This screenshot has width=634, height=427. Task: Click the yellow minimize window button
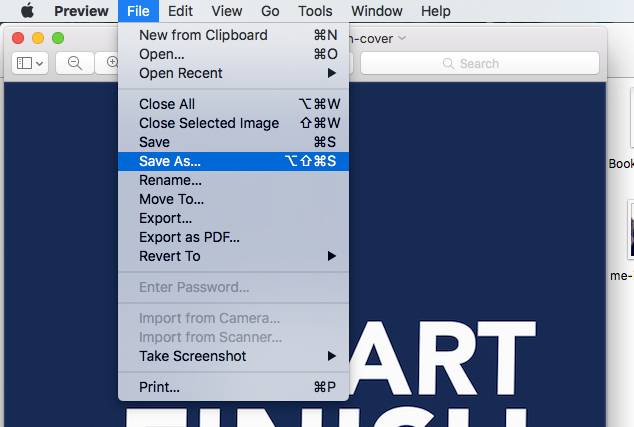point(38,38)
